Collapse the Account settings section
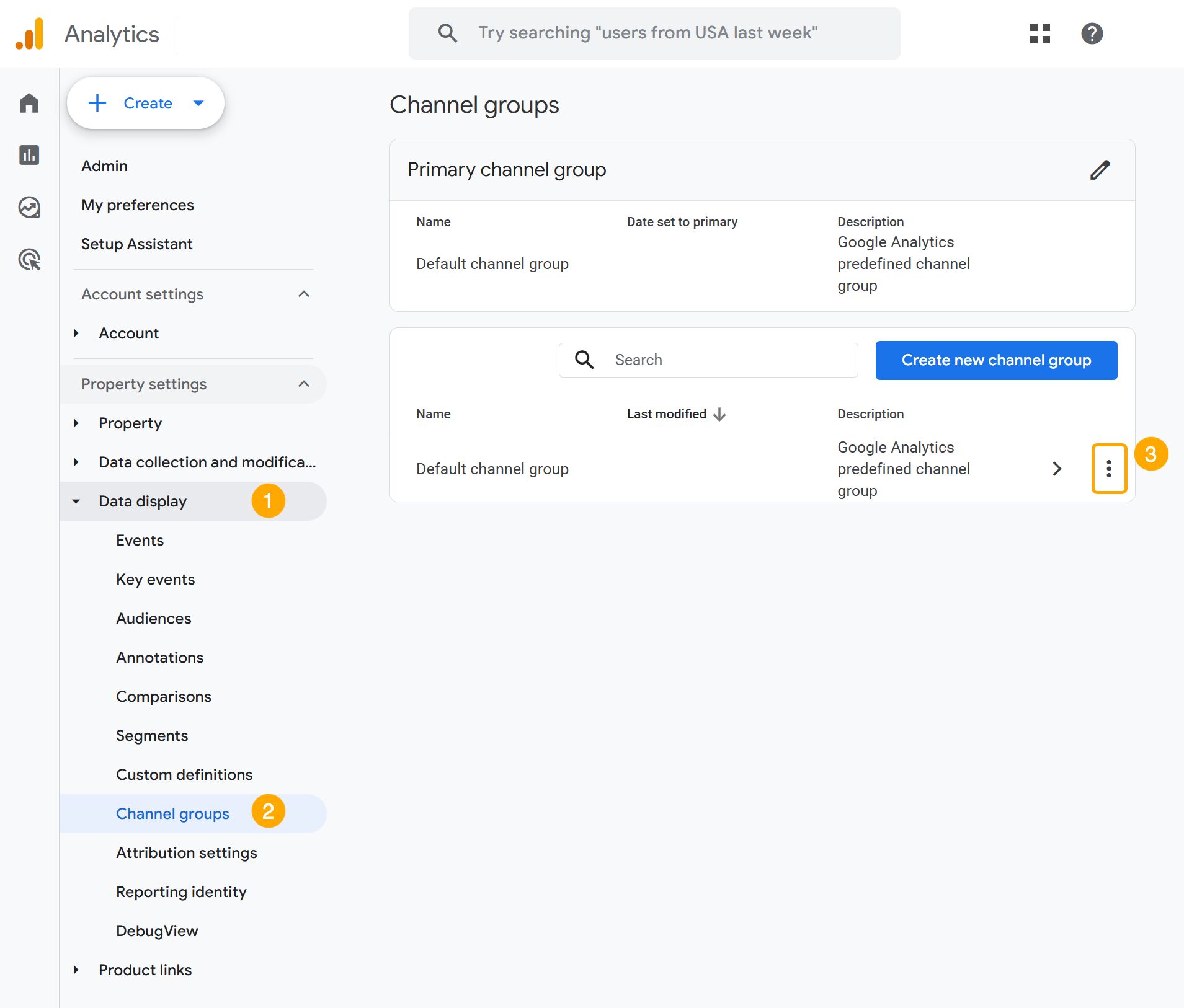Viewport: 1184px width, 1008px height. [x=303, y=294]
